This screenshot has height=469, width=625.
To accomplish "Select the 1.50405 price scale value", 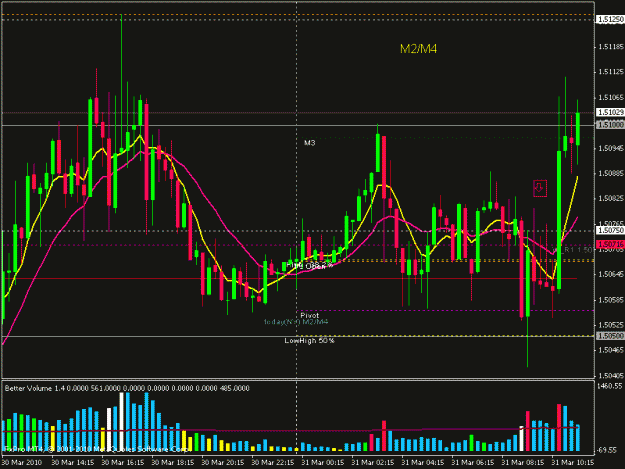I will tap(611, 376).
